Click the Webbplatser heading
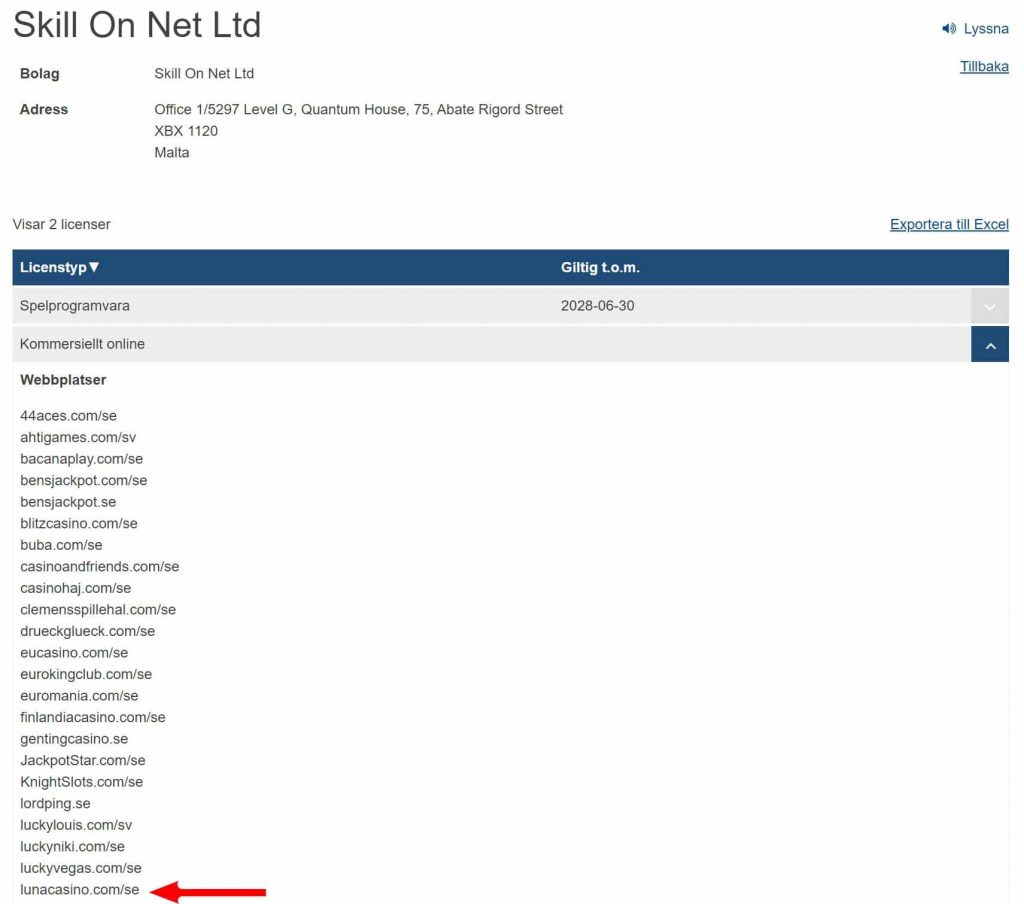Screen dimensions: 1024x904 coord(63,380)
